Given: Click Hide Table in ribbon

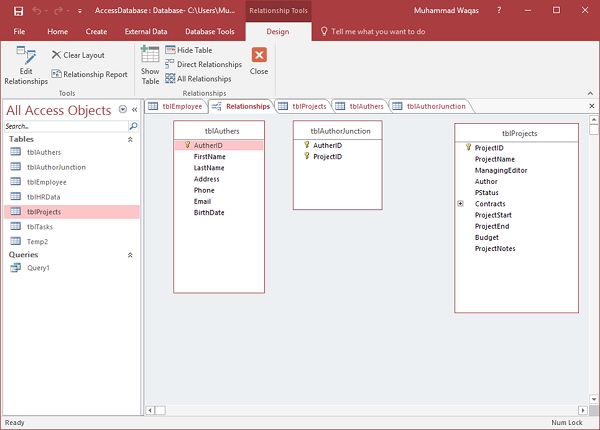Looking at the screenshot, I should [x=194, y=49].
